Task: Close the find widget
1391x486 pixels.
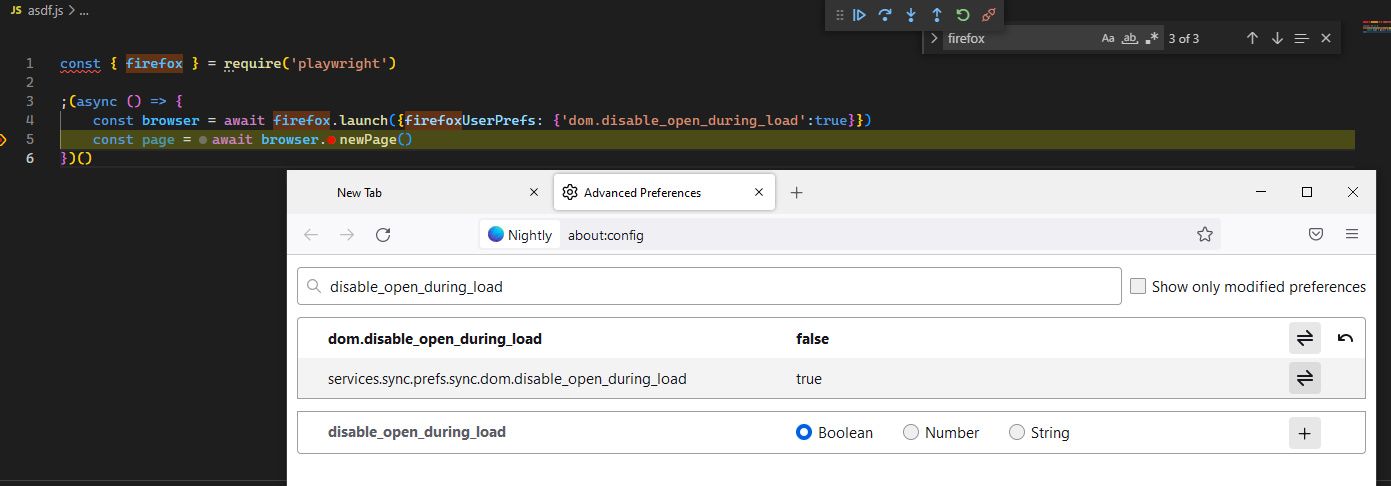Action: click(1326, 38)
